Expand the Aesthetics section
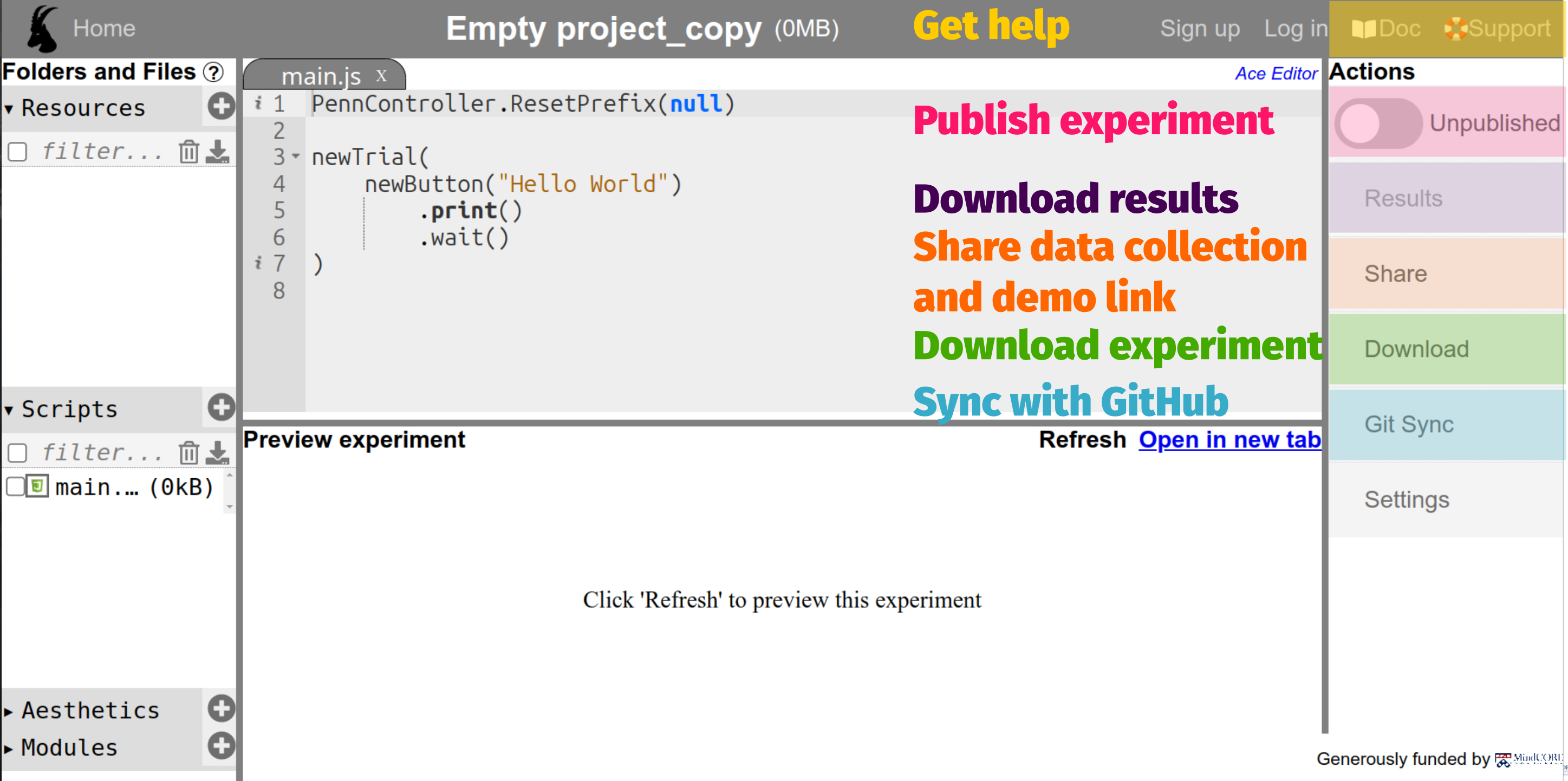This screenshot has height=781, width=1568. pyautogui.click(x=9, y=710)
